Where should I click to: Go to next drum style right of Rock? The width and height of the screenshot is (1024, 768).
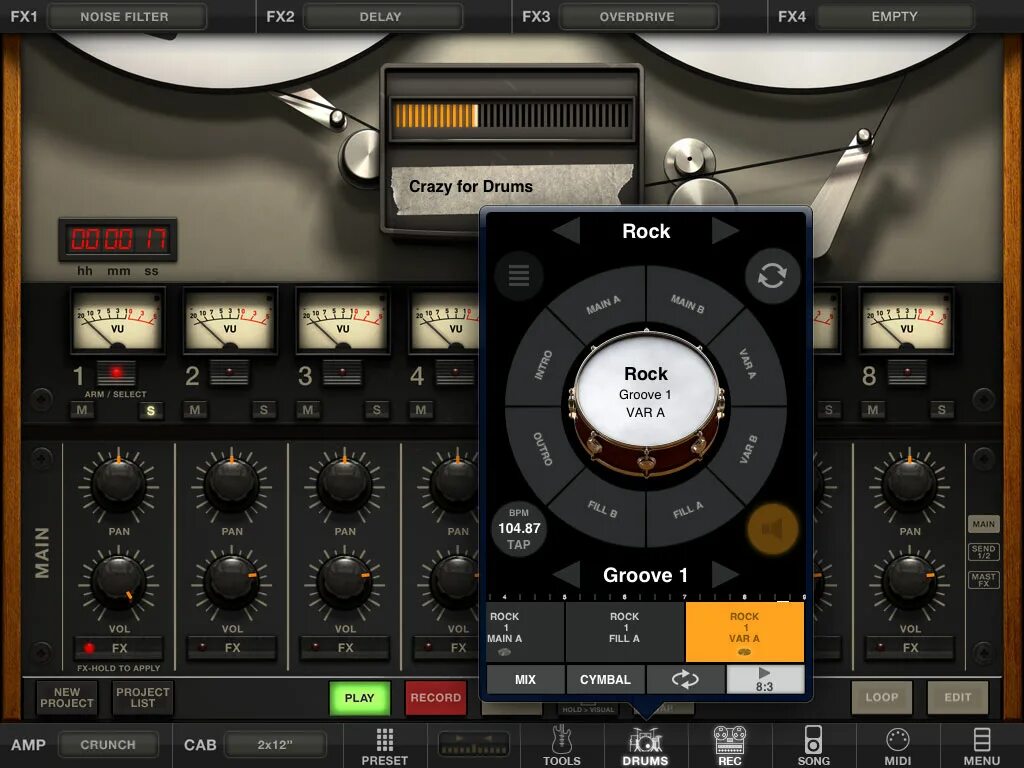point(725,231)
